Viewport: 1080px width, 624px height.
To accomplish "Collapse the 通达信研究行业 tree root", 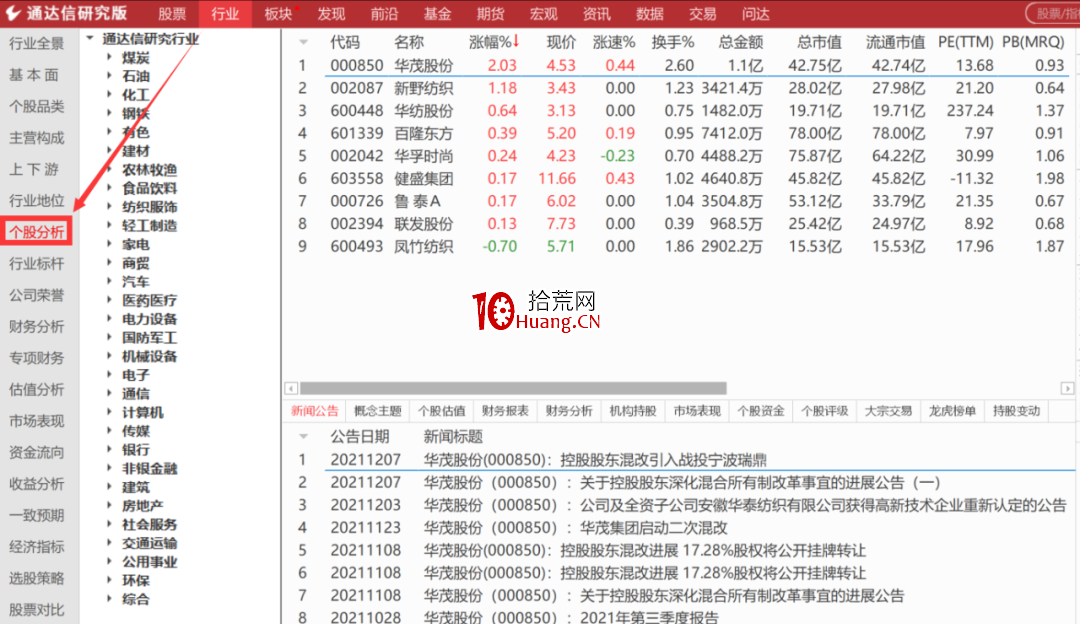I will pyautogui.click(x=90, y=39).
